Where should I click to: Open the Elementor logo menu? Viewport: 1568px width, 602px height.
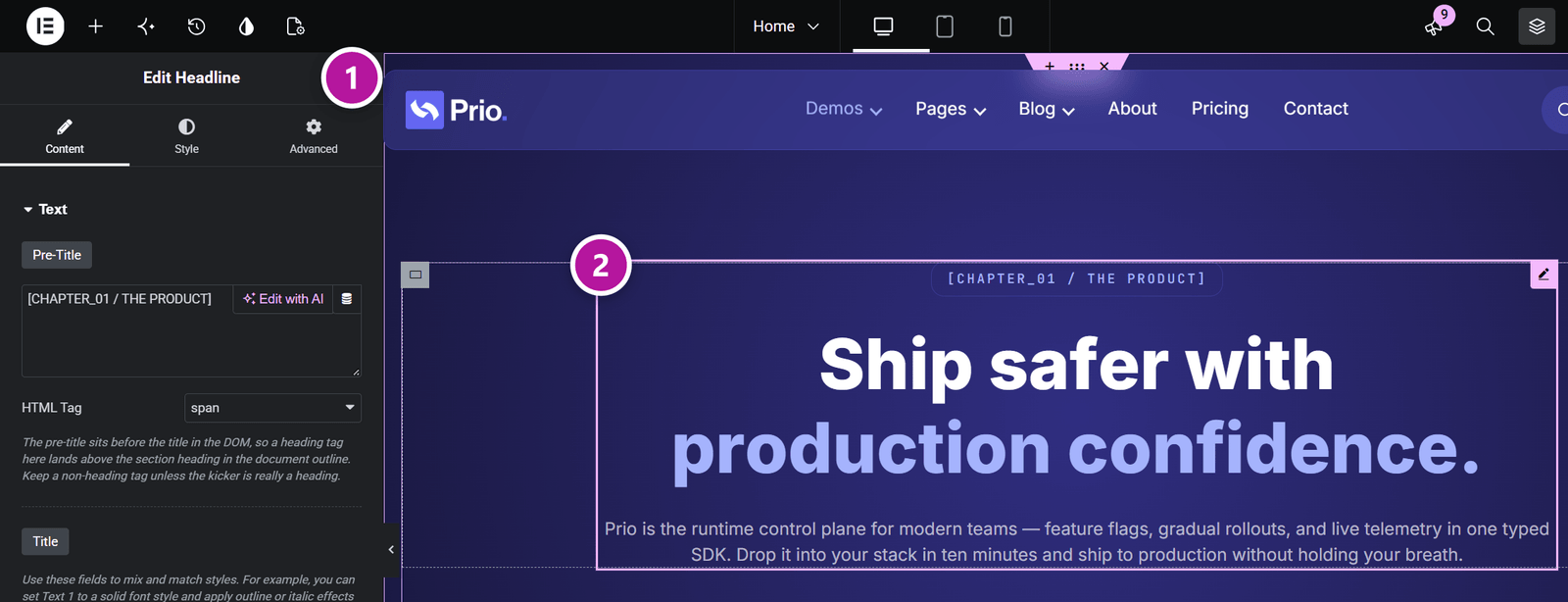(x=45, y=26)
